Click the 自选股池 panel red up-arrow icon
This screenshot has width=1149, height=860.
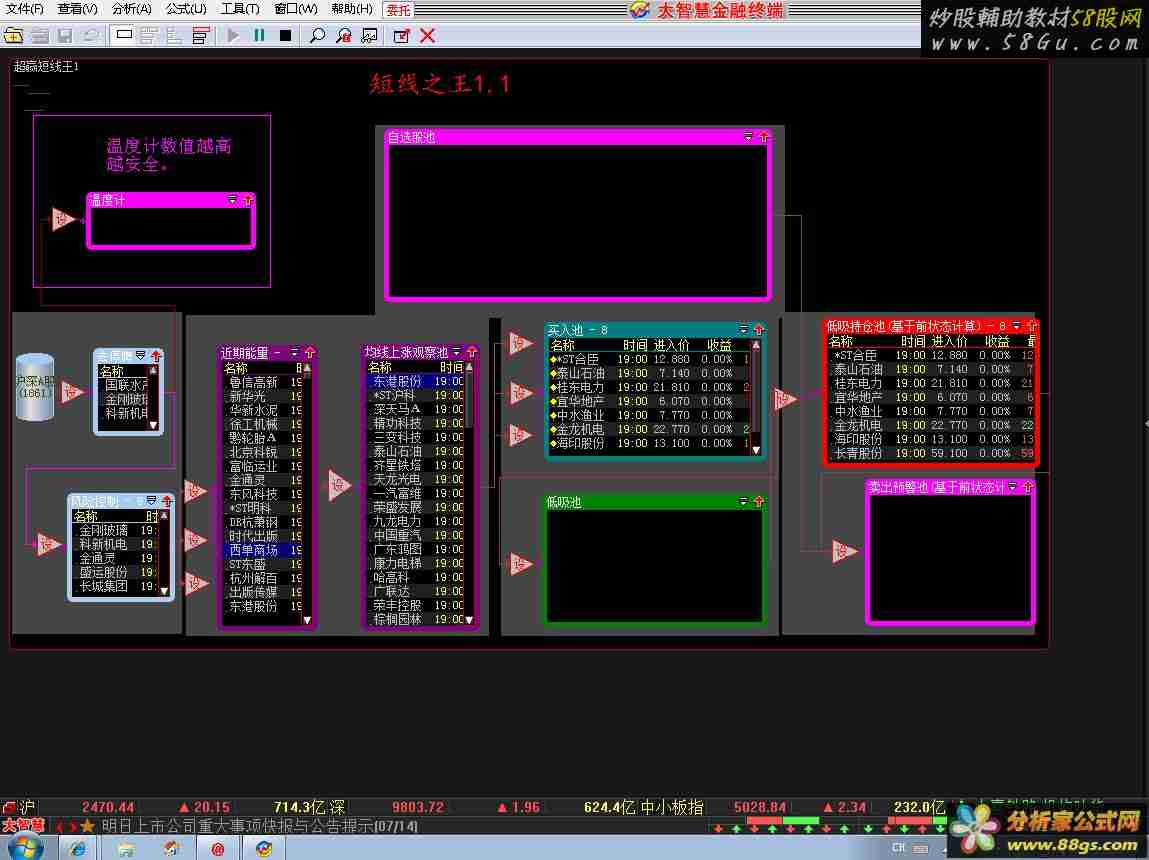pyautogui.click(x=764, y=136)
